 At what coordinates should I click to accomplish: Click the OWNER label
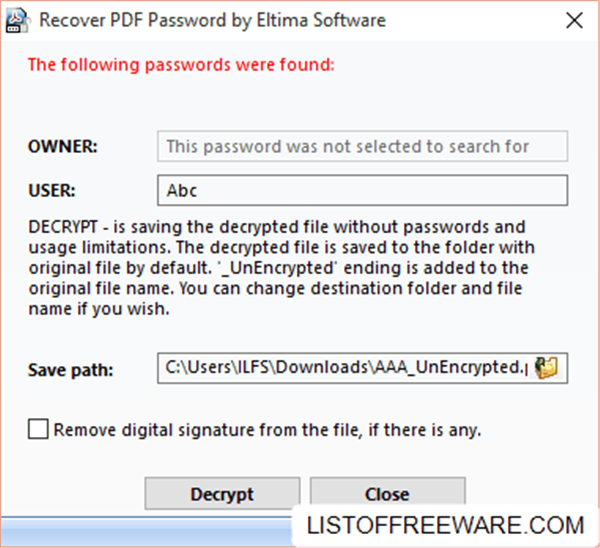tap(62, 146)
